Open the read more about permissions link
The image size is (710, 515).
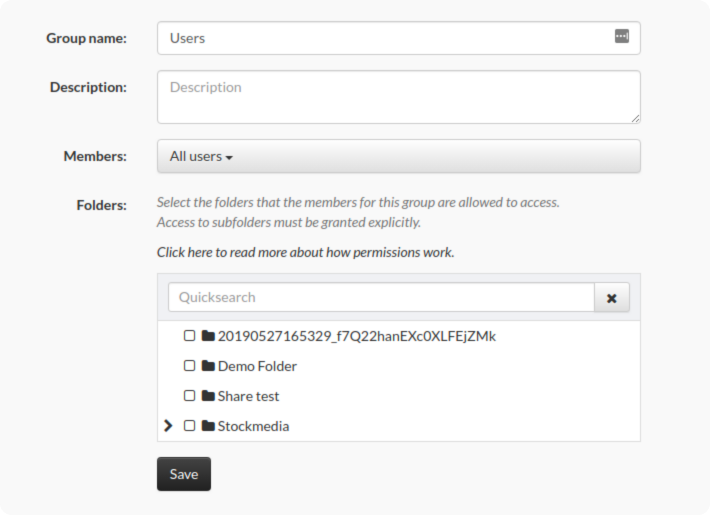coord(305,252)
